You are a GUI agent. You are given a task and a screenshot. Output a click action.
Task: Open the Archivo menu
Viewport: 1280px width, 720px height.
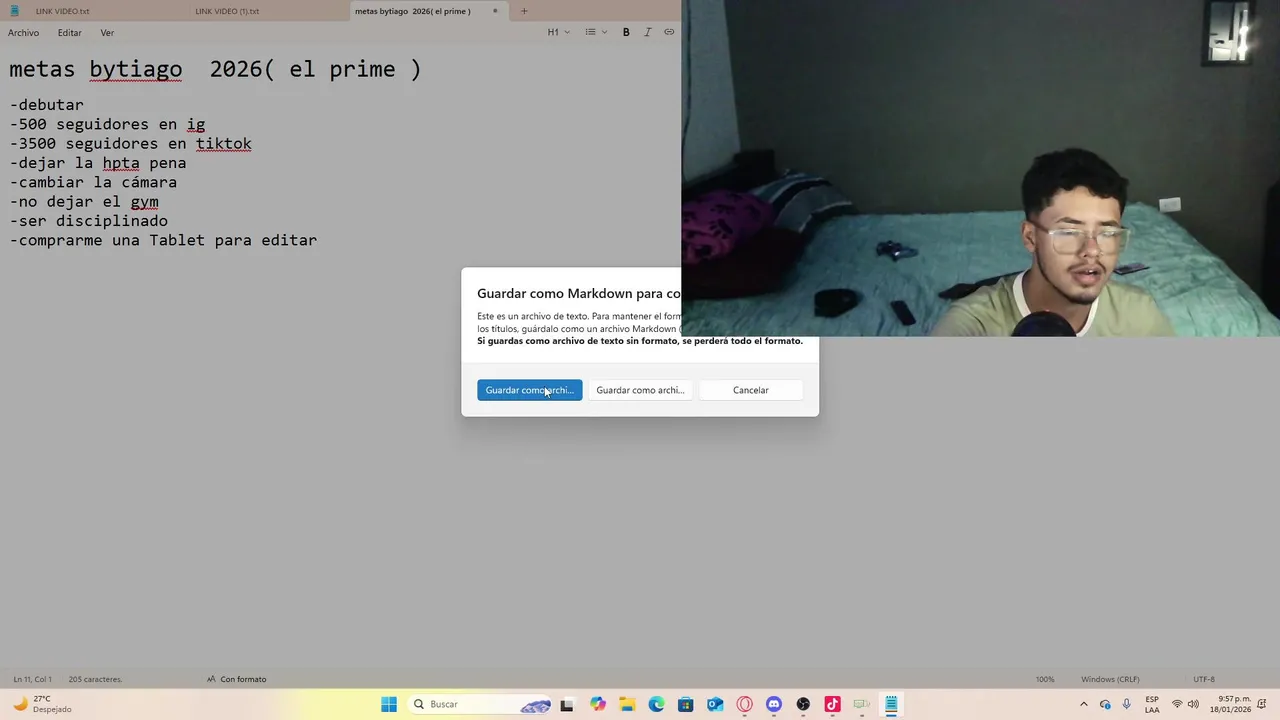(23, 33)
